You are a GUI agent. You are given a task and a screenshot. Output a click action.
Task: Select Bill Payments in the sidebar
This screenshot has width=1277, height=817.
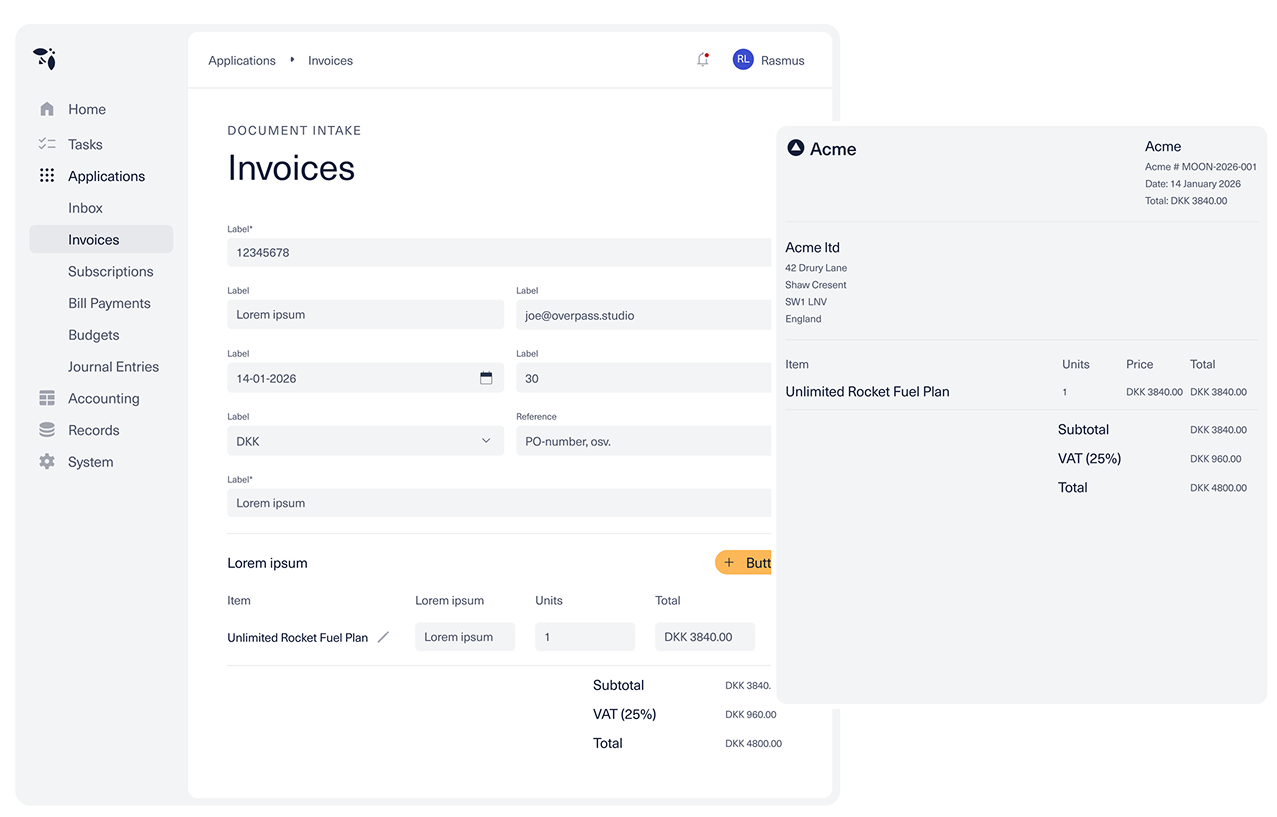109,303
